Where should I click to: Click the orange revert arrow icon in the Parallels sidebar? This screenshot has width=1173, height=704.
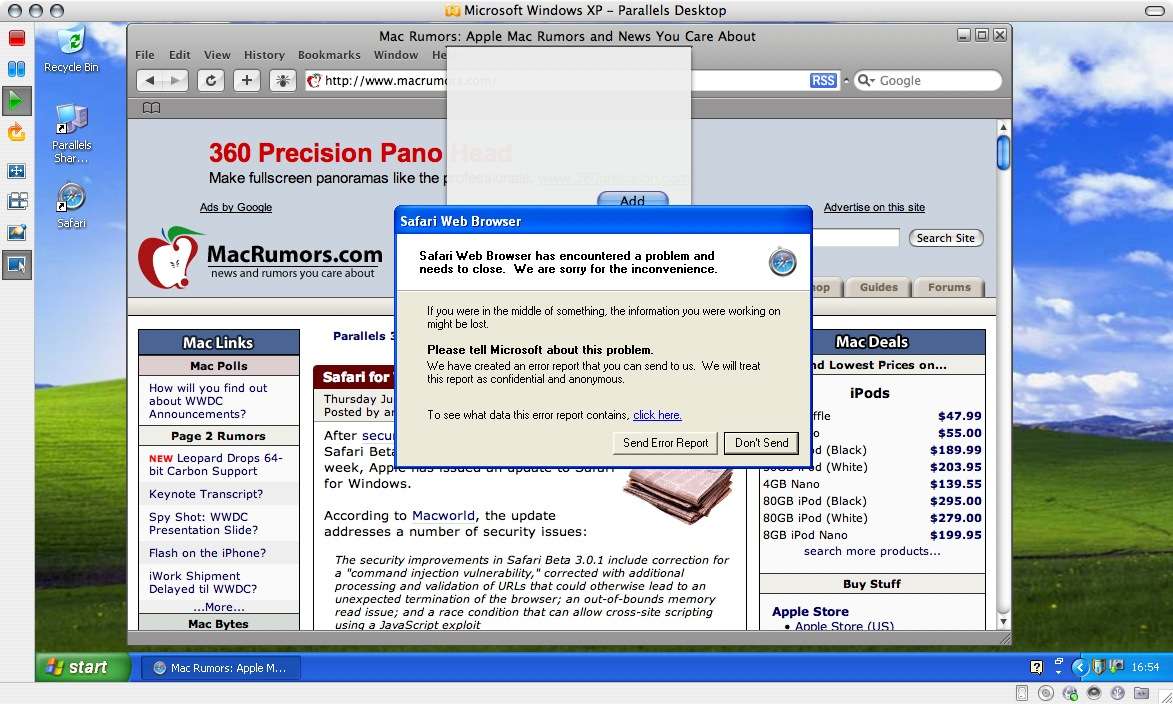point(16,133)
